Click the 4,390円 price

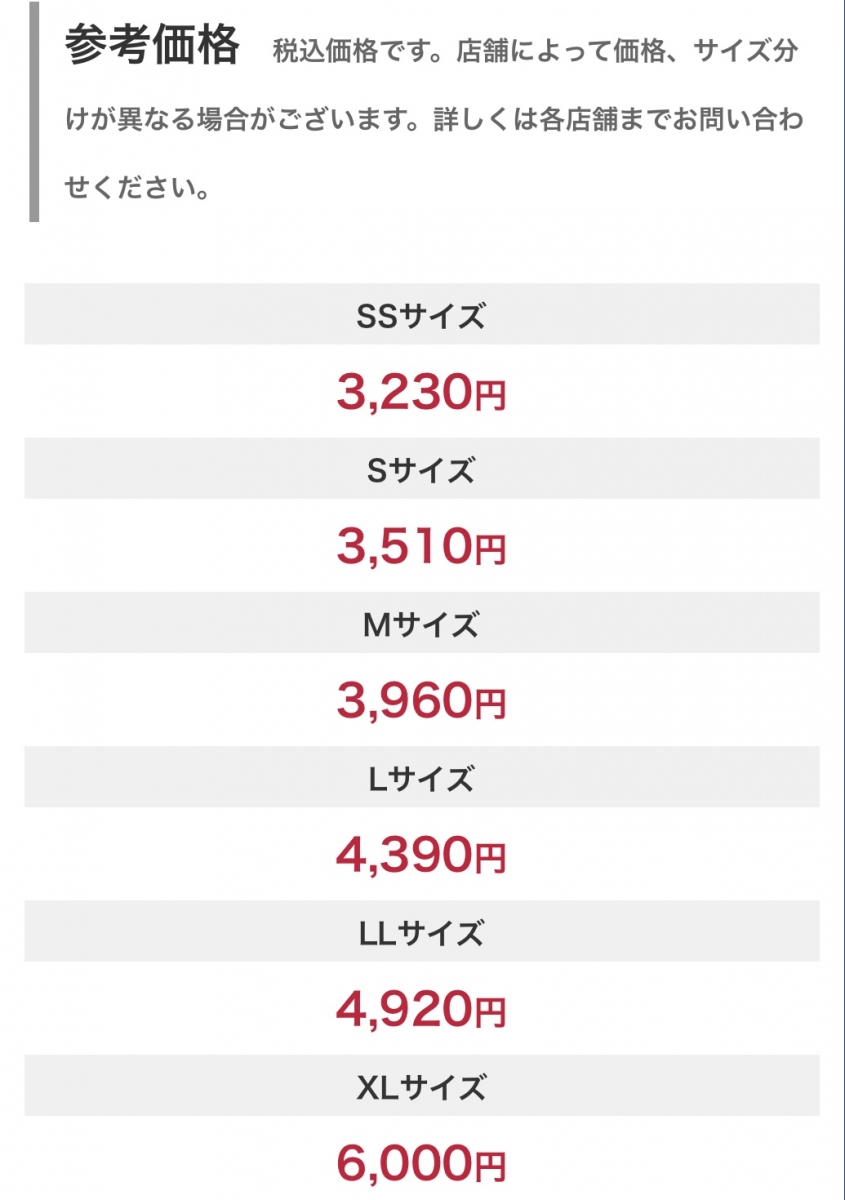coord(421,856)
